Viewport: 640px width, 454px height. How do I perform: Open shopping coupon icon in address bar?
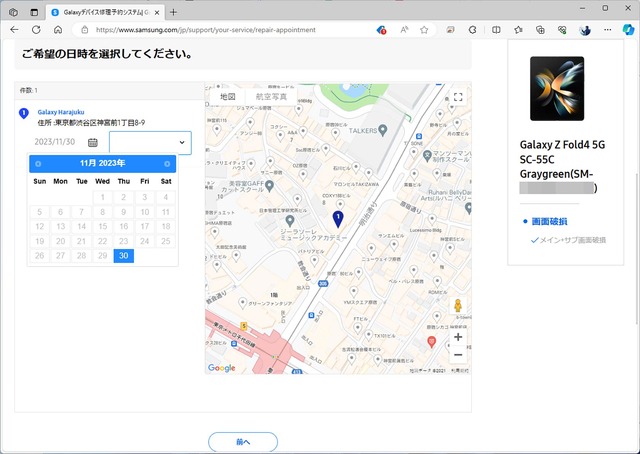[x=381, y=30]
